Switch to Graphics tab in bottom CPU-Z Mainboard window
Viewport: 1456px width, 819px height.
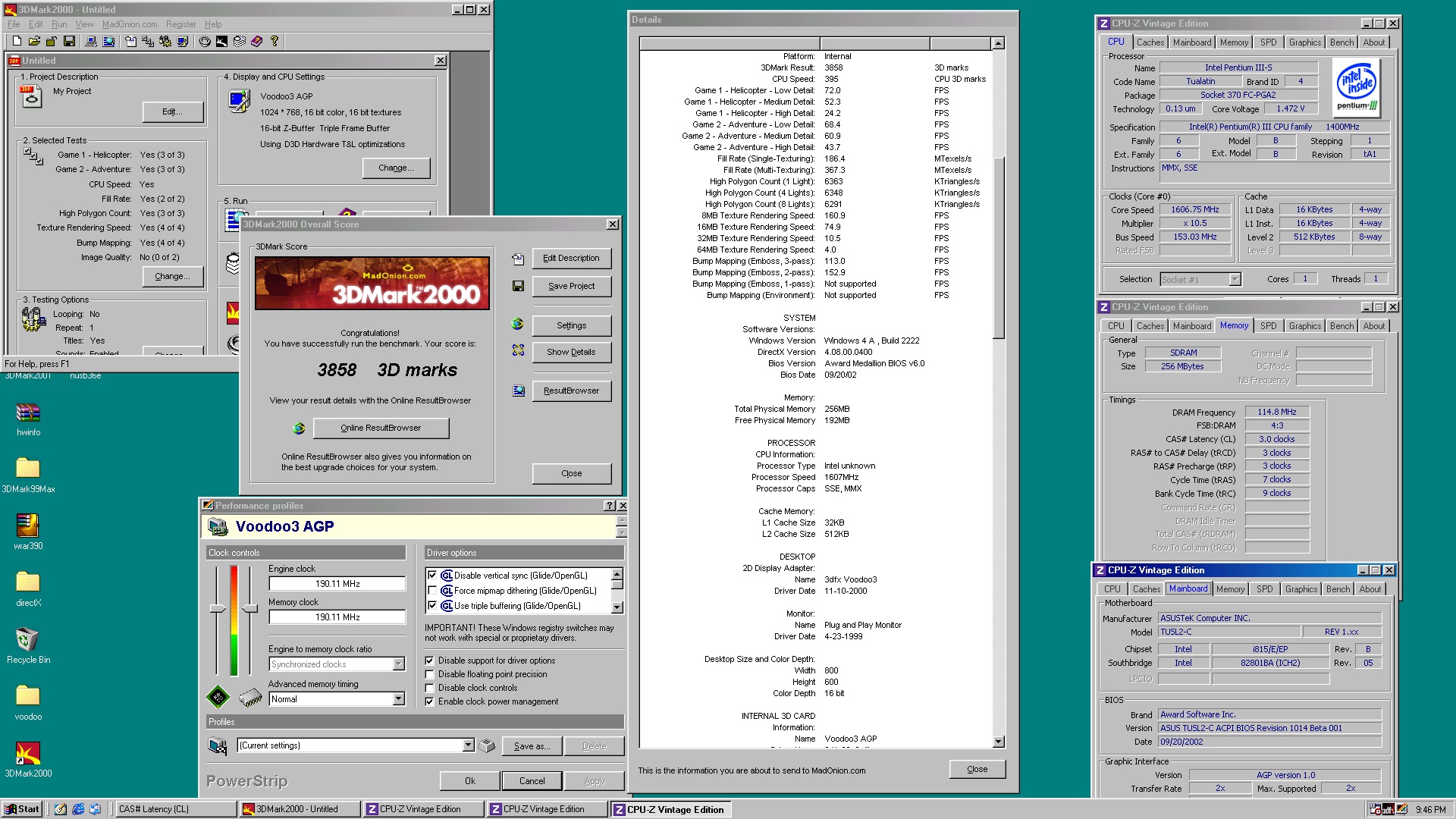[1301, 589]
